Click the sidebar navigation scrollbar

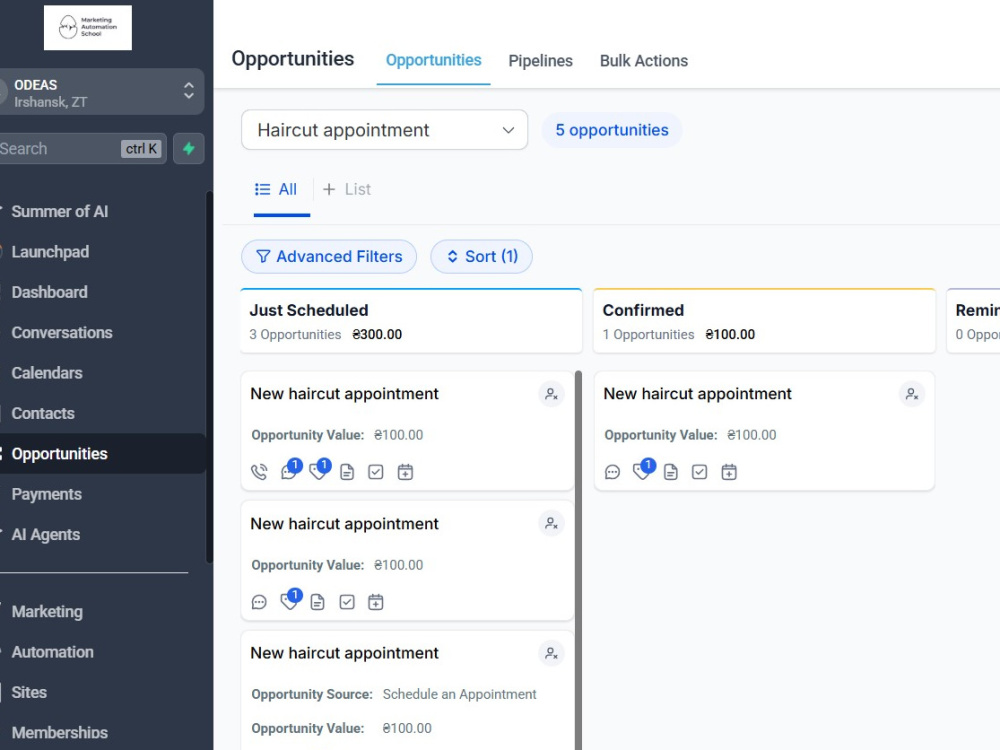pos(209,376)
